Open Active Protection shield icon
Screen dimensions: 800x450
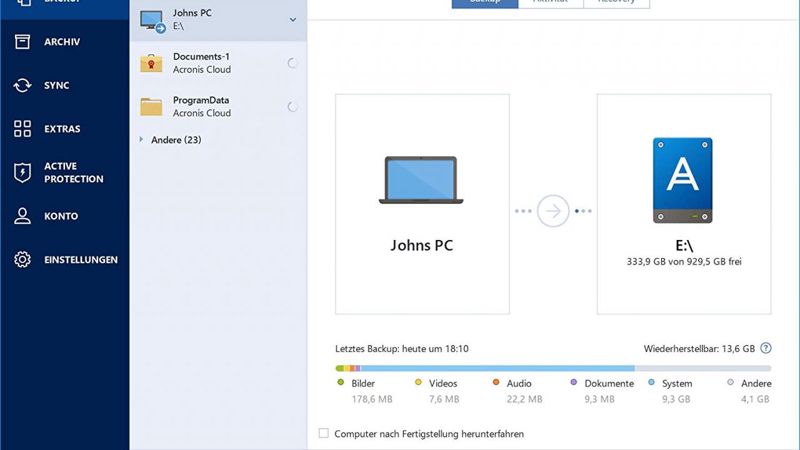click(22, 172)
